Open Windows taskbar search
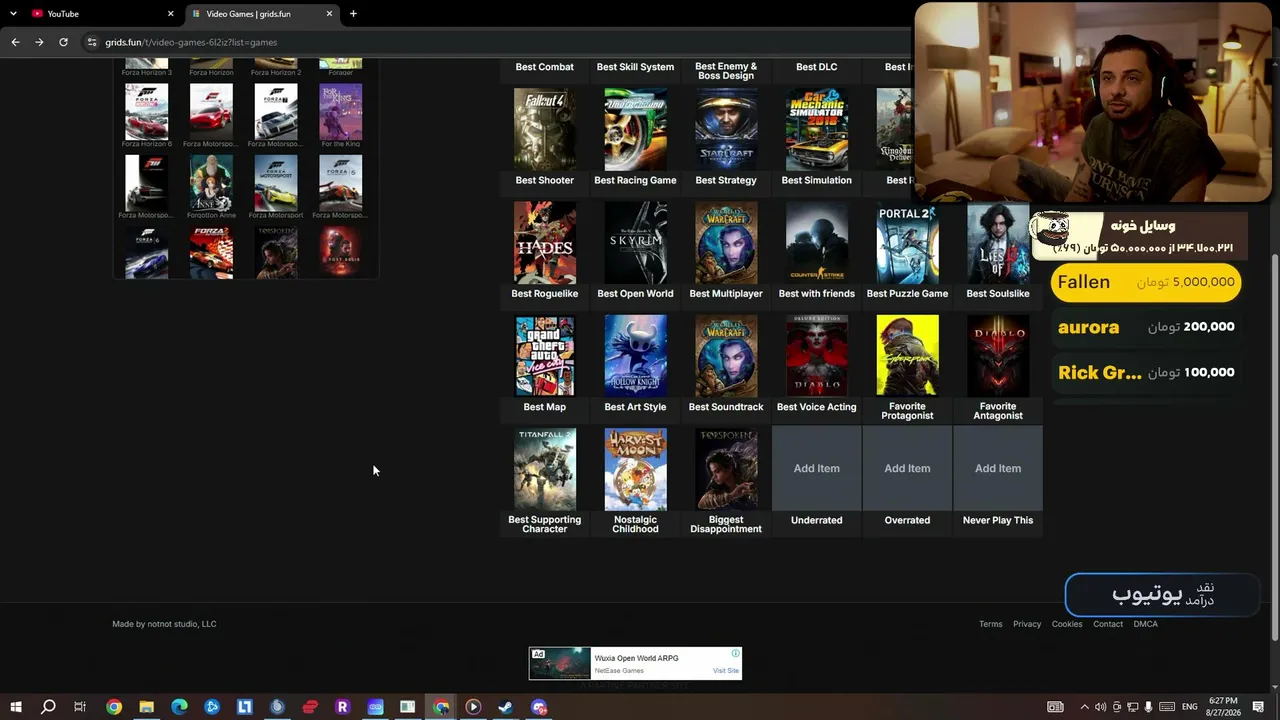1280x720 pixels. [48, 707]
